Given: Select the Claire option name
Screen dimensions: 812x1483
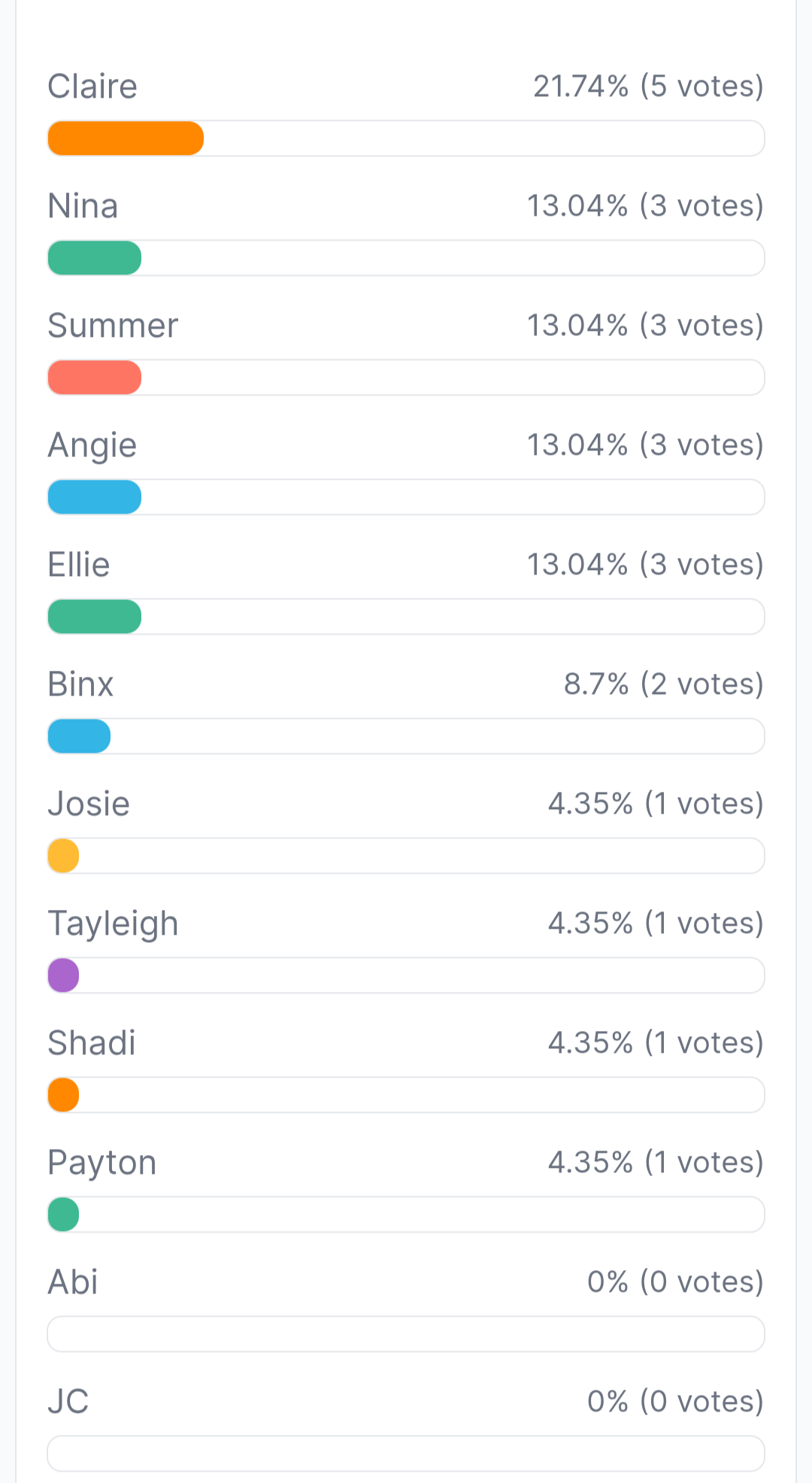Looking at the screenshot, I should tap(92, 86).
